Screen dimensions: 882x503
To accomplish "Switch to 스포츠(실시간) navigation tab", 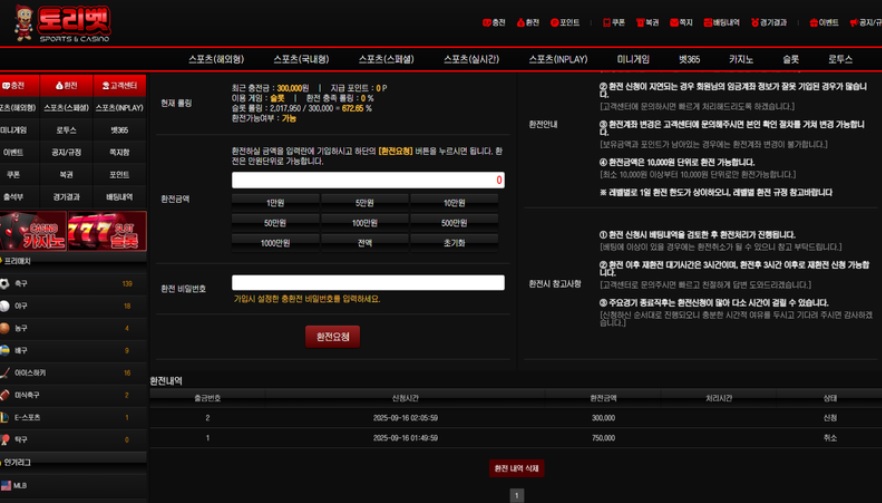I will 471,59.
